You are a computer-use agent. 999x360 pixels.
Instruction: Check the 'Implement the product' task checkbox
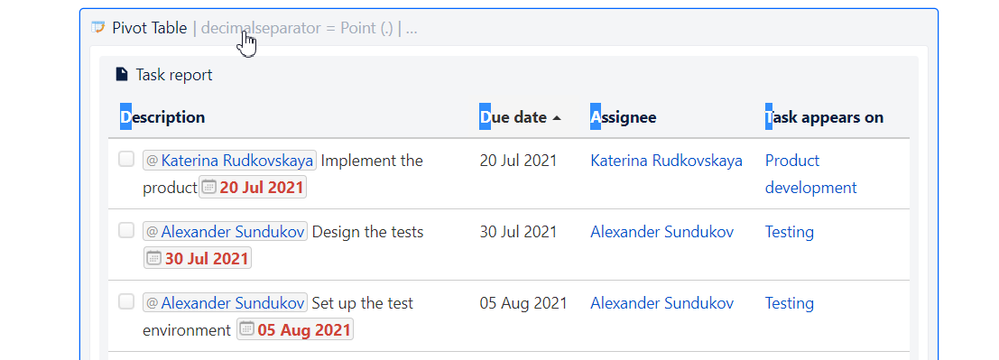pyautogui.click(x=126, y=159)
